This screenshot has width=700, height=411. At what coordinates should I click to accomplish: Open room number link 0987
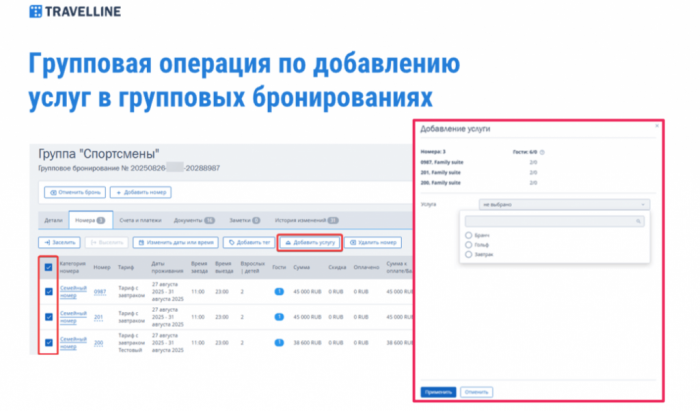pos(100,292)
